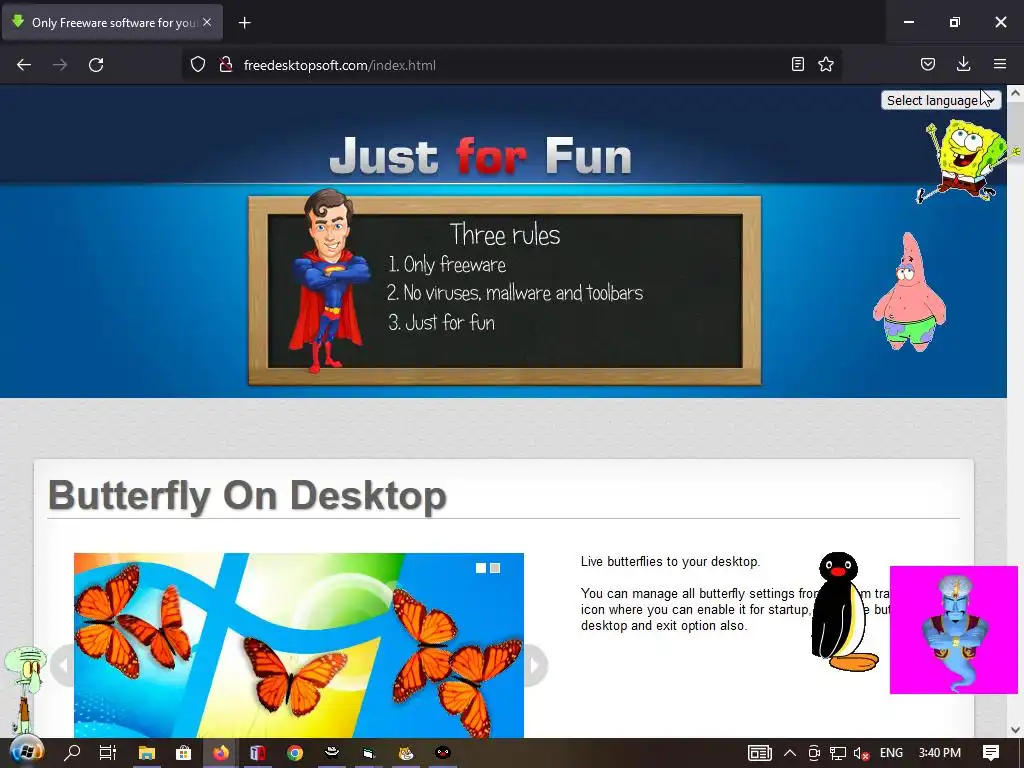Screen dimensions: 1024x768
Task: Click the "Three rules" blackboard heading
Action: [x=505, y=234]
